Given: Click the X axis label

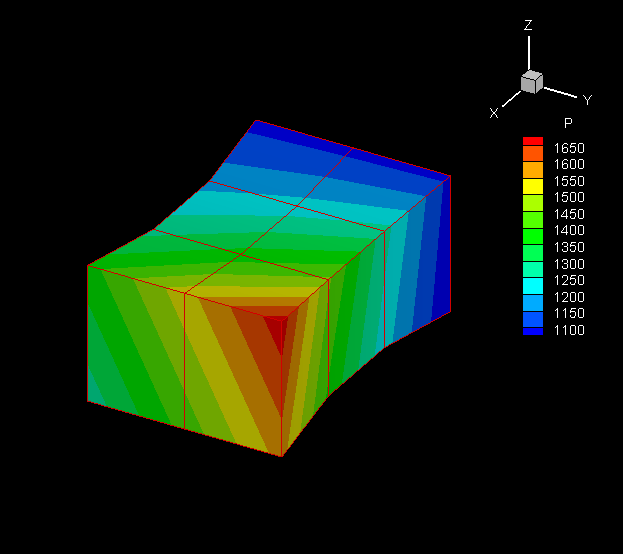Looking at the screenshot, I should (x=493, y=113).
